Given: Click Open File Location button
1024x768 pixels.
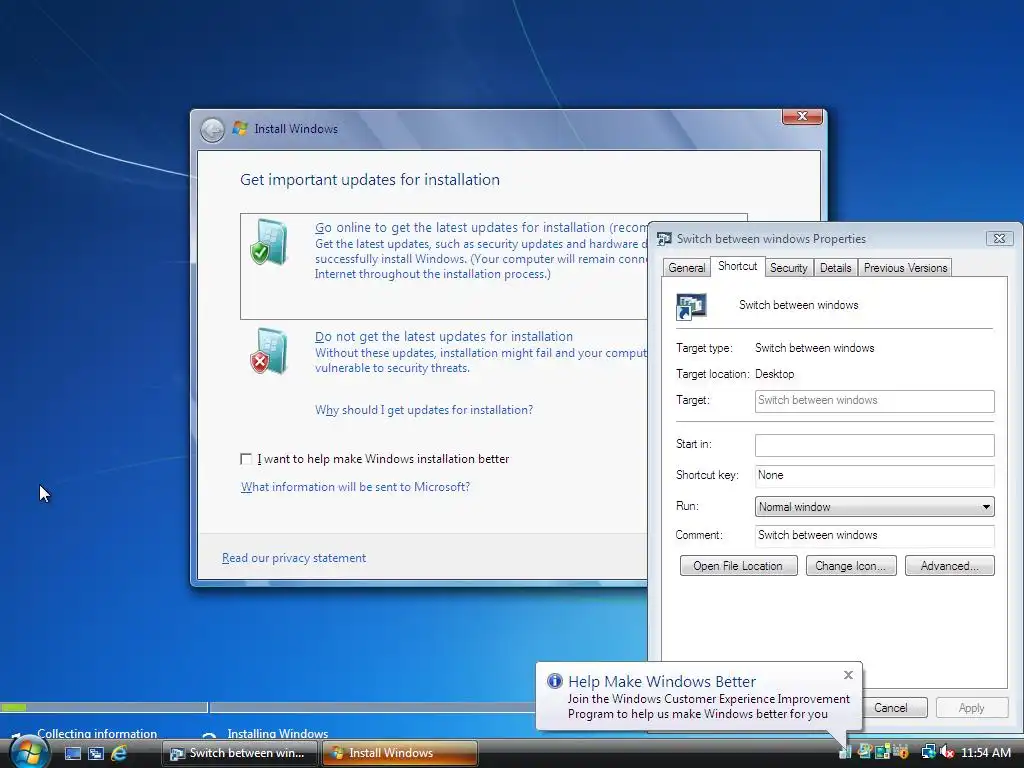Looking at the screenshot, I should 738,566.
